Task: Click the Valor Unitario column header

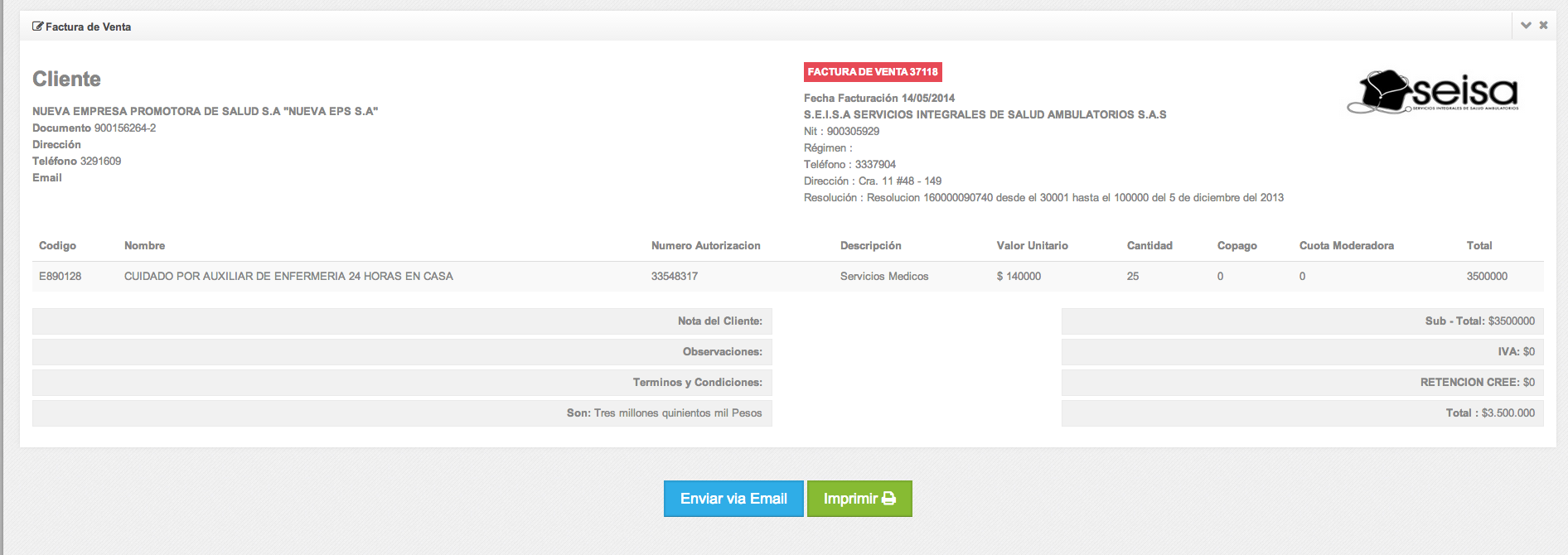Action: click(1032, 246)
